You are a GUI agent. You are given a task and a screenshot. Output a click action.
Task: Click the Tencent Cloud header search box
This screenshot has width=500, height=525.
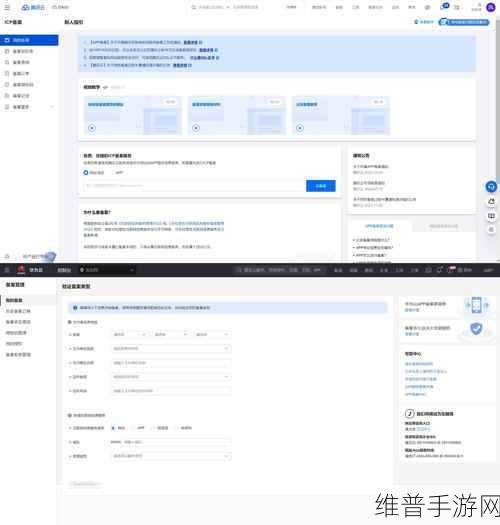[234, 7]
